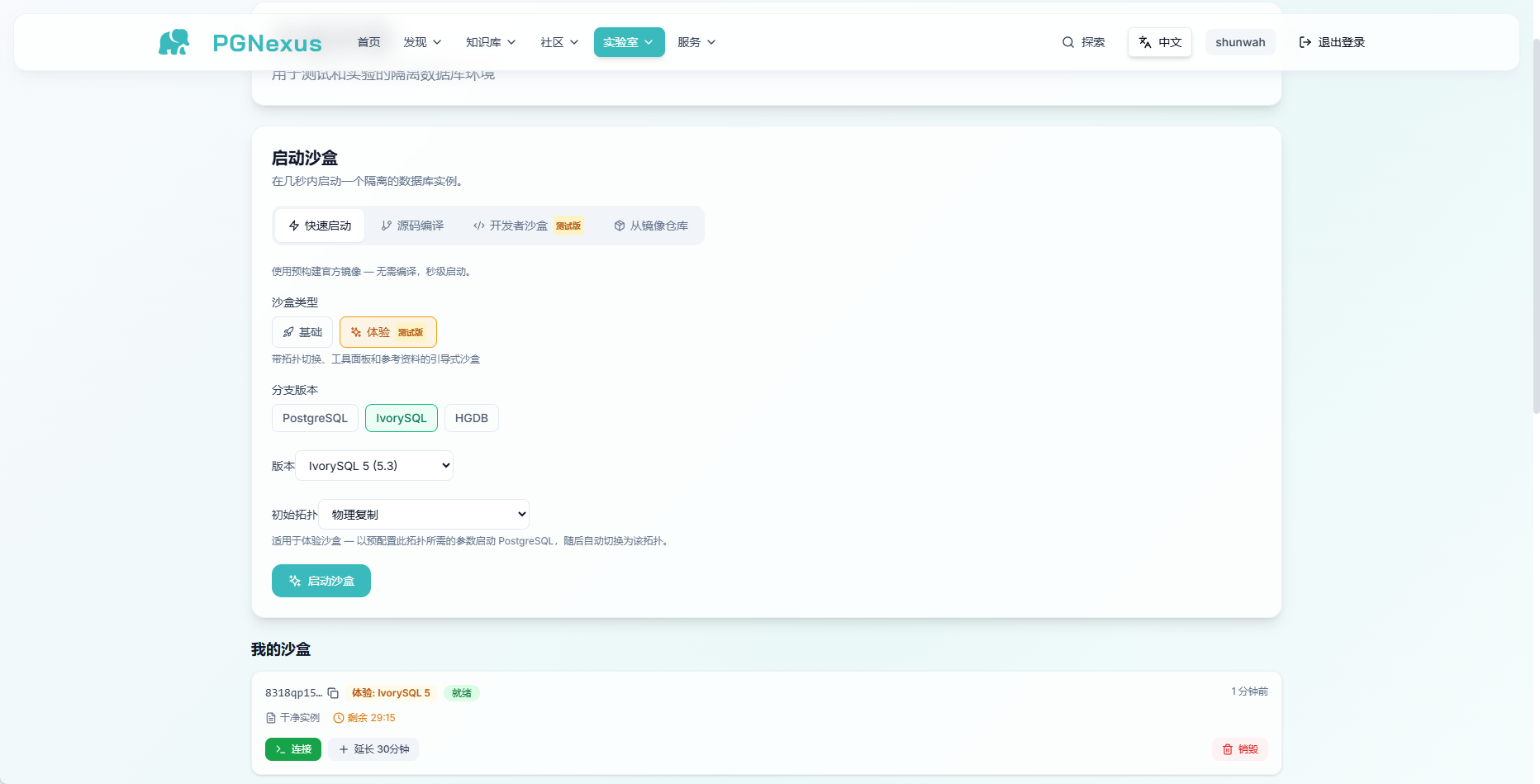Image resolution: width=1540 pixels, height=784 pixels.
Task: Click the search magnifier icon beside 探索
Action: [x=1068, y=42]
